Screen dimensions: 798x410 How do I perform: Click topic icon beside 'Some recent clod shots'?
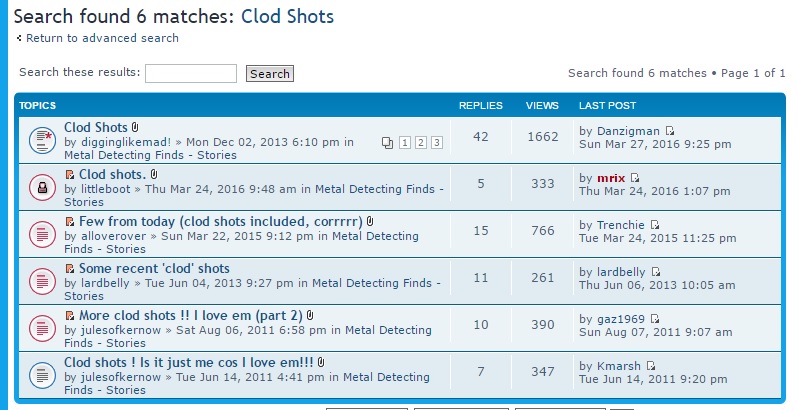click(42, 281)
